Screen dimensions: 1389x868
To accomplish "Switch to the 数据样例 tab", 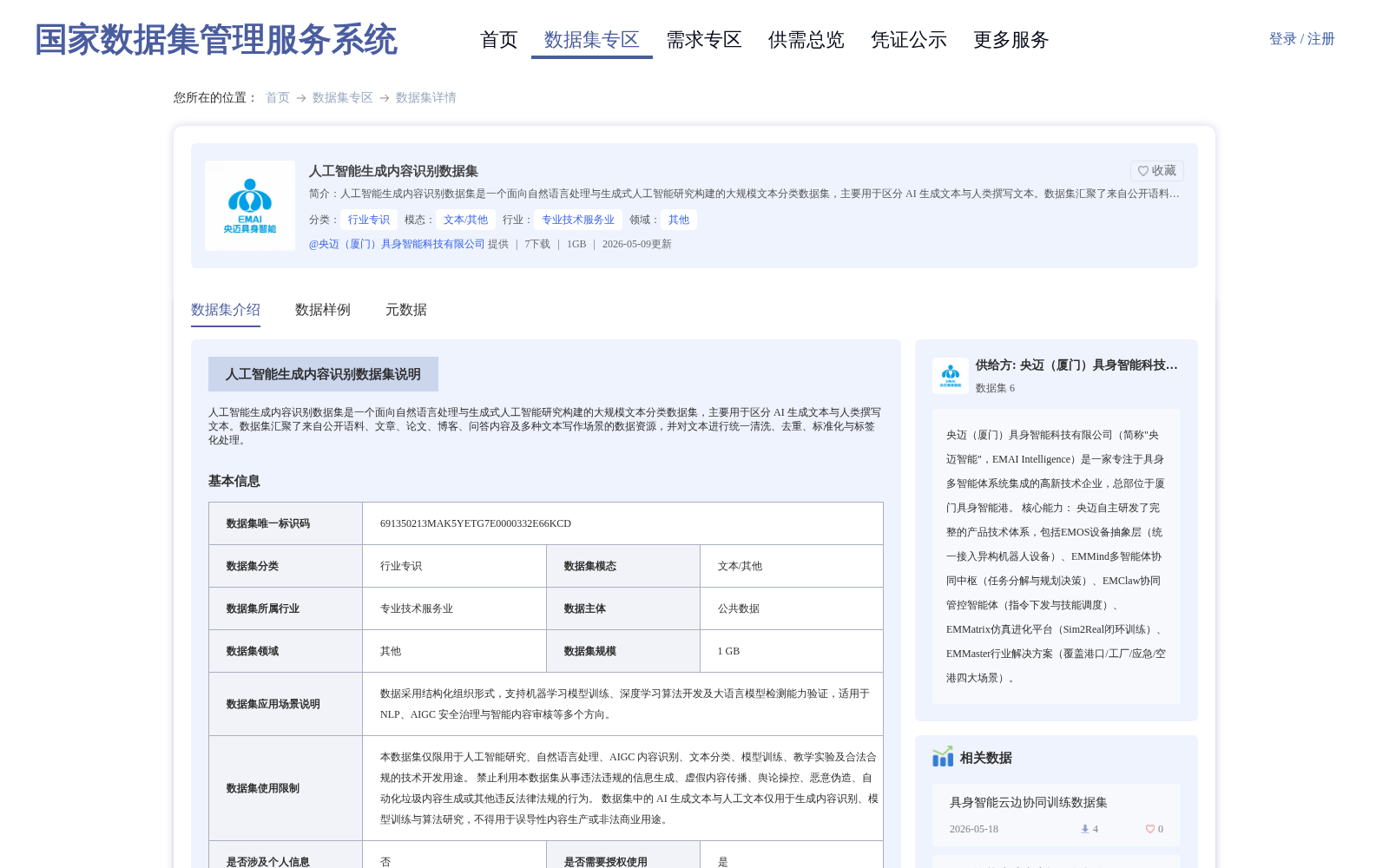I will [x=323, y=310].
